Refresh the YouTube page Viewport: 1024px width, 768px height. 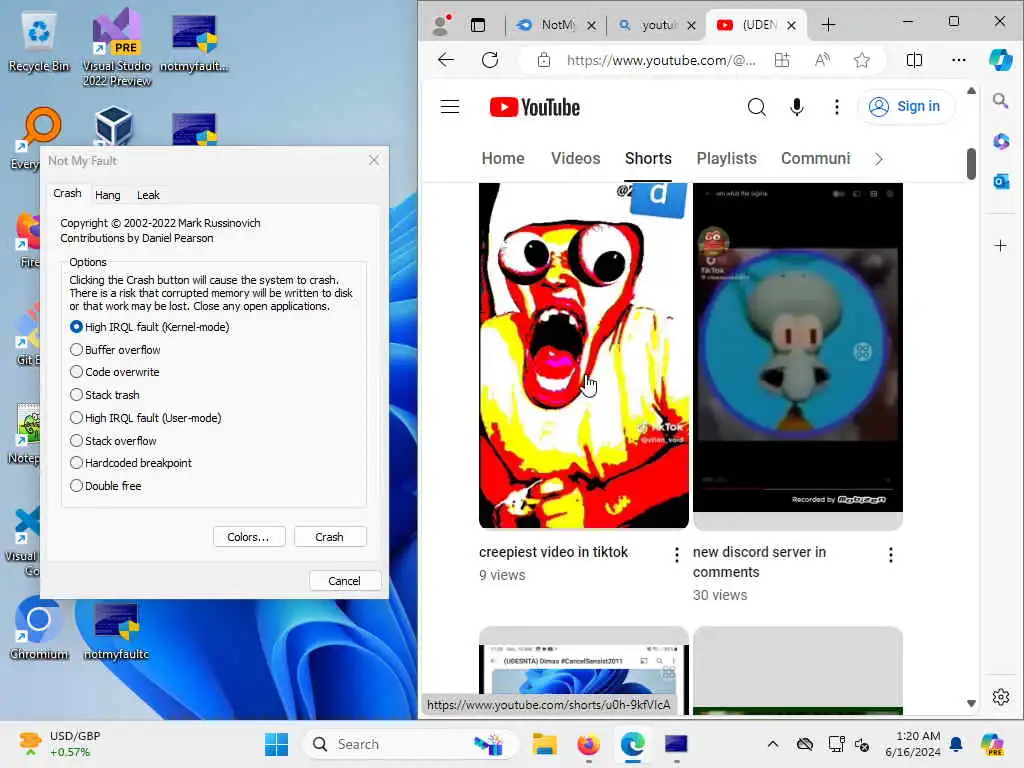(490, 60)
